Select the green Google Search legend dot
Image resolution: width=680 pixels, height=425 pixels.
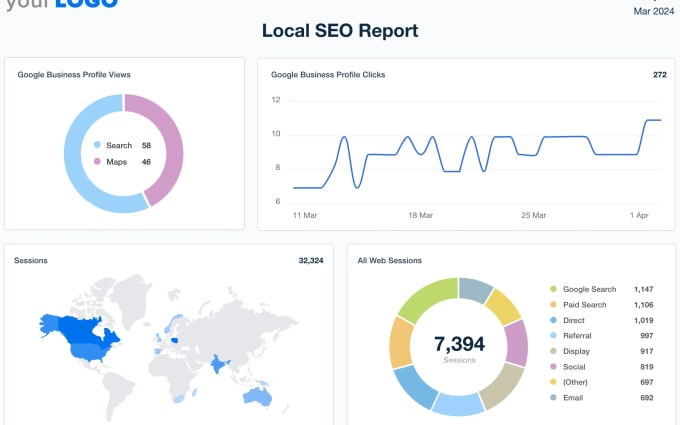pos(552,289)
